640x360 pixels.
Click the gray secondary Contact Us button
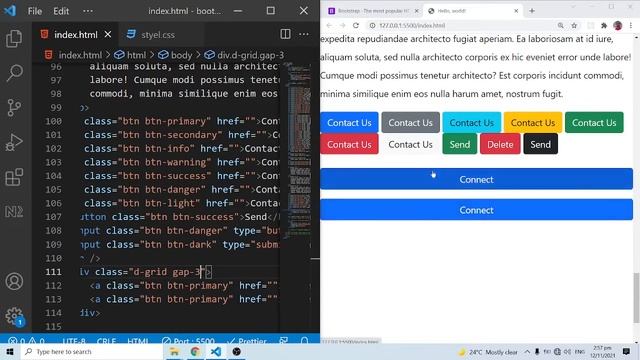pos(410,122)
